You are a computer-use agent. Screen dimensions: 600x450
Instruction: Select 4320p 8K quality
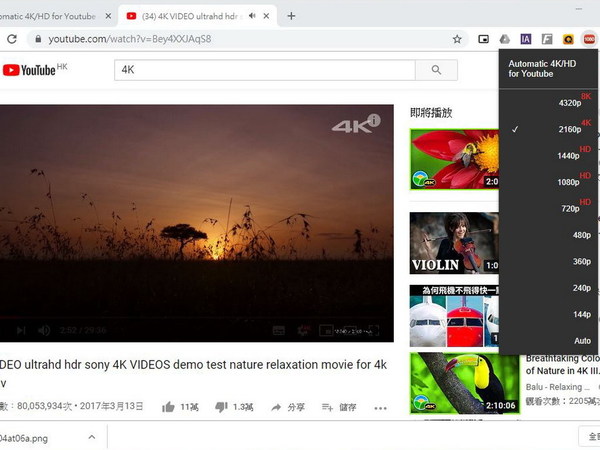(x=548, y=103)
